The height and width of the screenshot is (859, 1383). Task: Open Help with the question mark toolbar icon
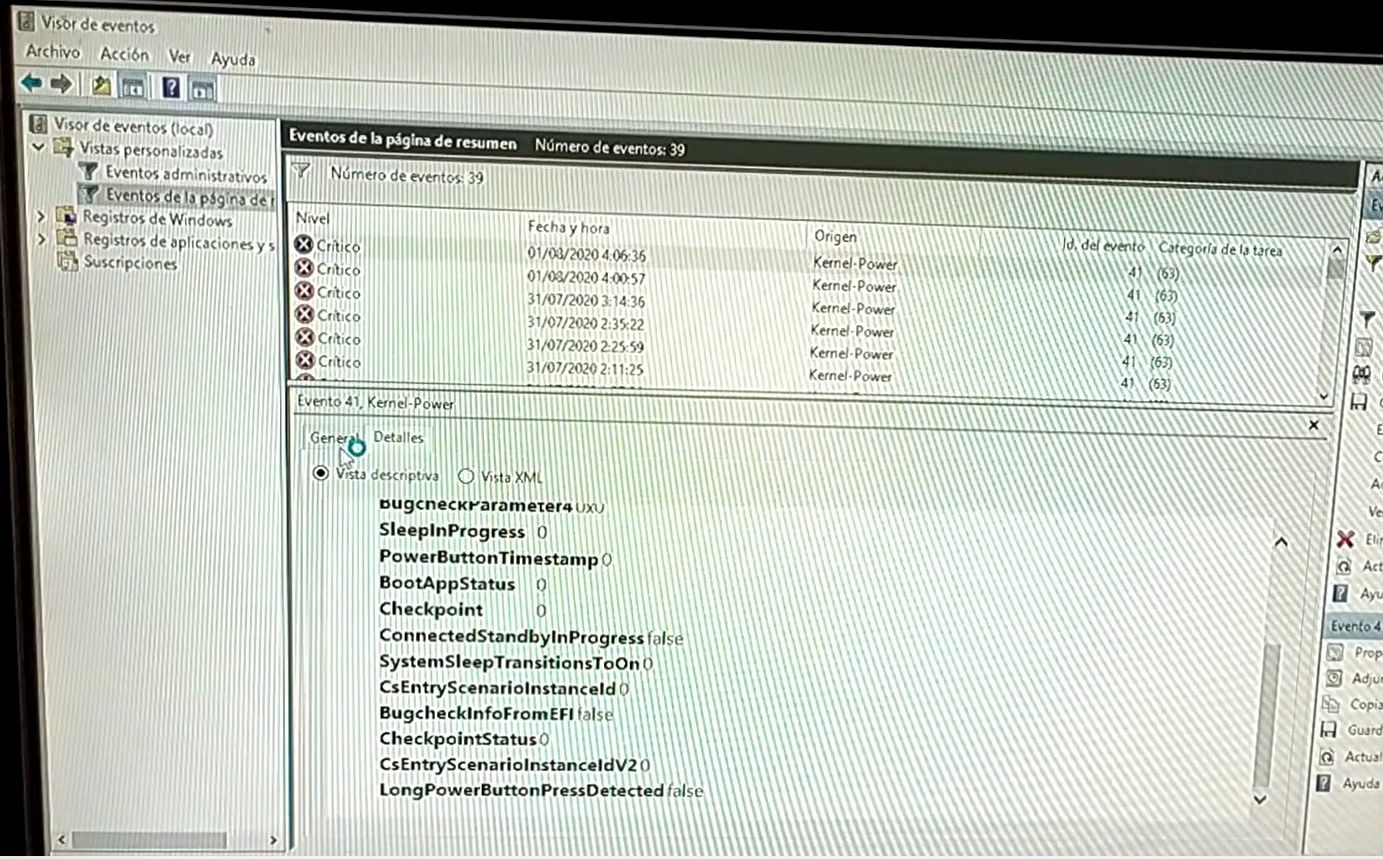pos(171,88)
